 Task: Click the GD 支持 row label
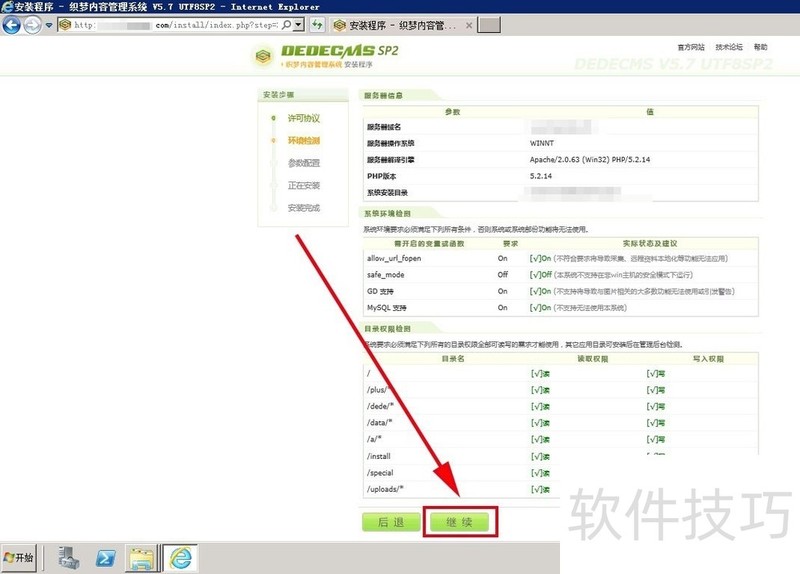(380, 291)
